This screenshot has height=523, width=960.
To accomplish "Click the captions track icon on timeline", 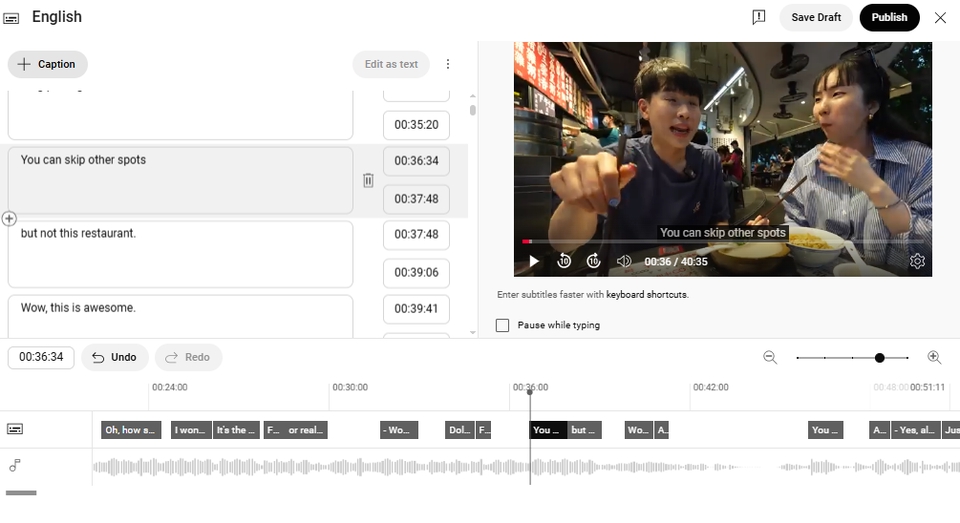I will click(x=15, y=429).
